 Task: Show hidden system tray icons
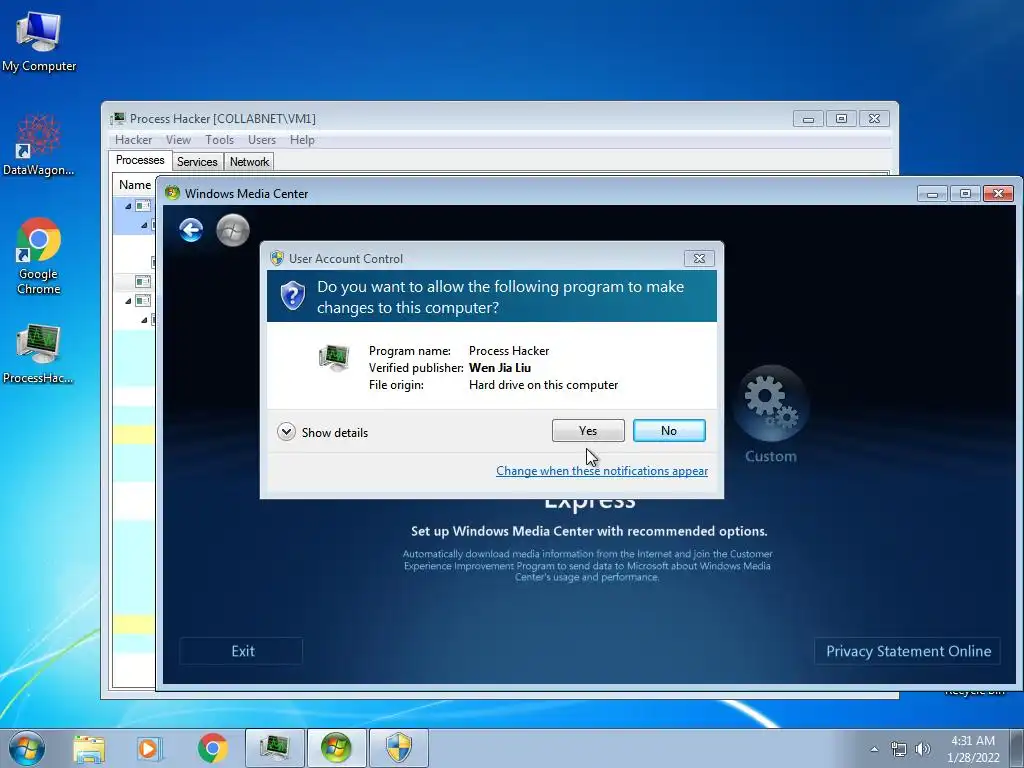point(874,749)
